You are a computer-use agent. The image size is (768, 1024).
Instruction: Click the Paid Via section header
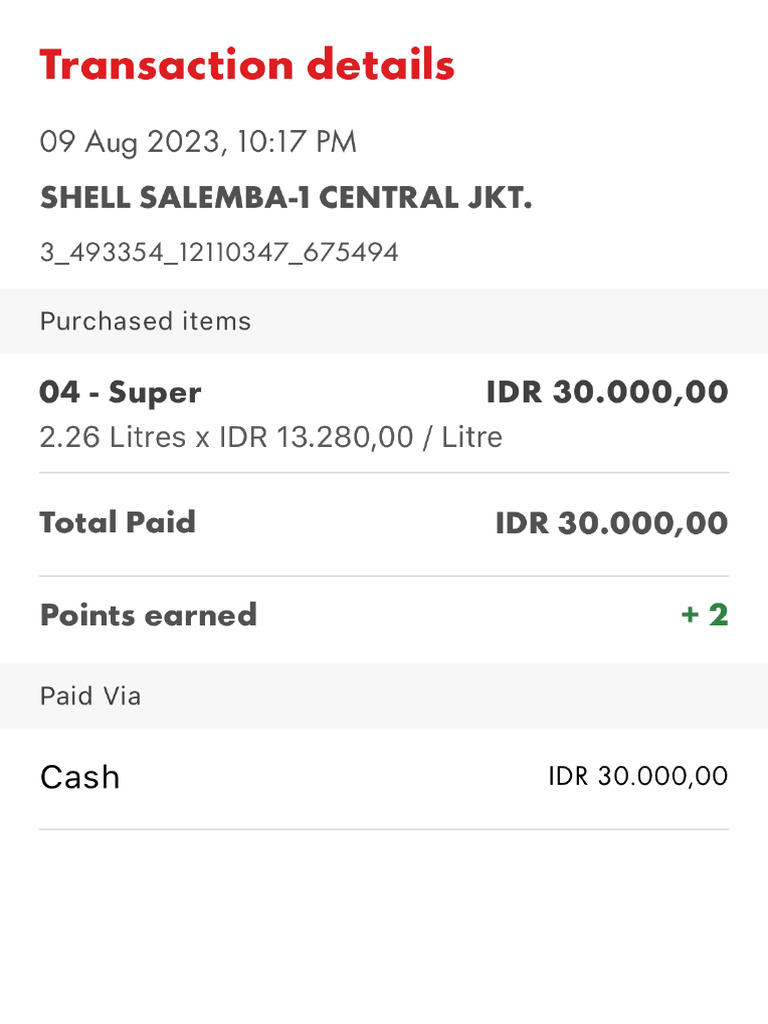(90, 696)
